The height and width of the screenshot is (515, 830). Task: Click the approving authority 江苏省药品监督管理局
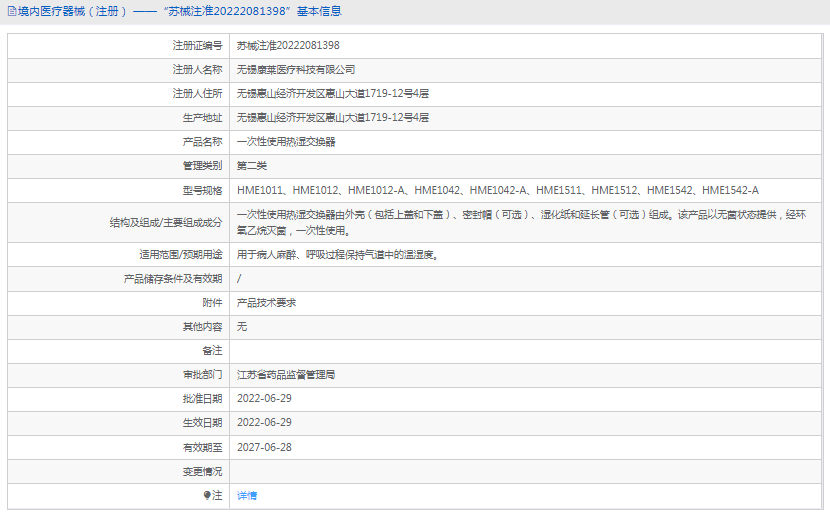tap(286, 375)
